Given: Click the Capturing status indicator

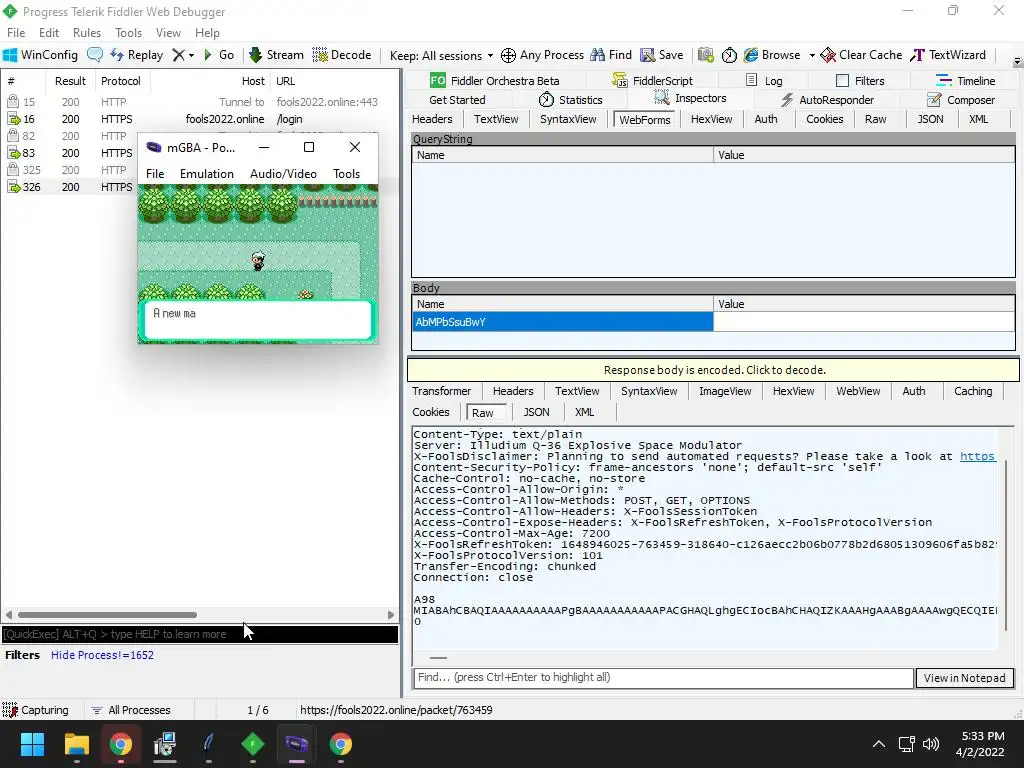Looking at the screenshot, I should [x=35, y=710].
